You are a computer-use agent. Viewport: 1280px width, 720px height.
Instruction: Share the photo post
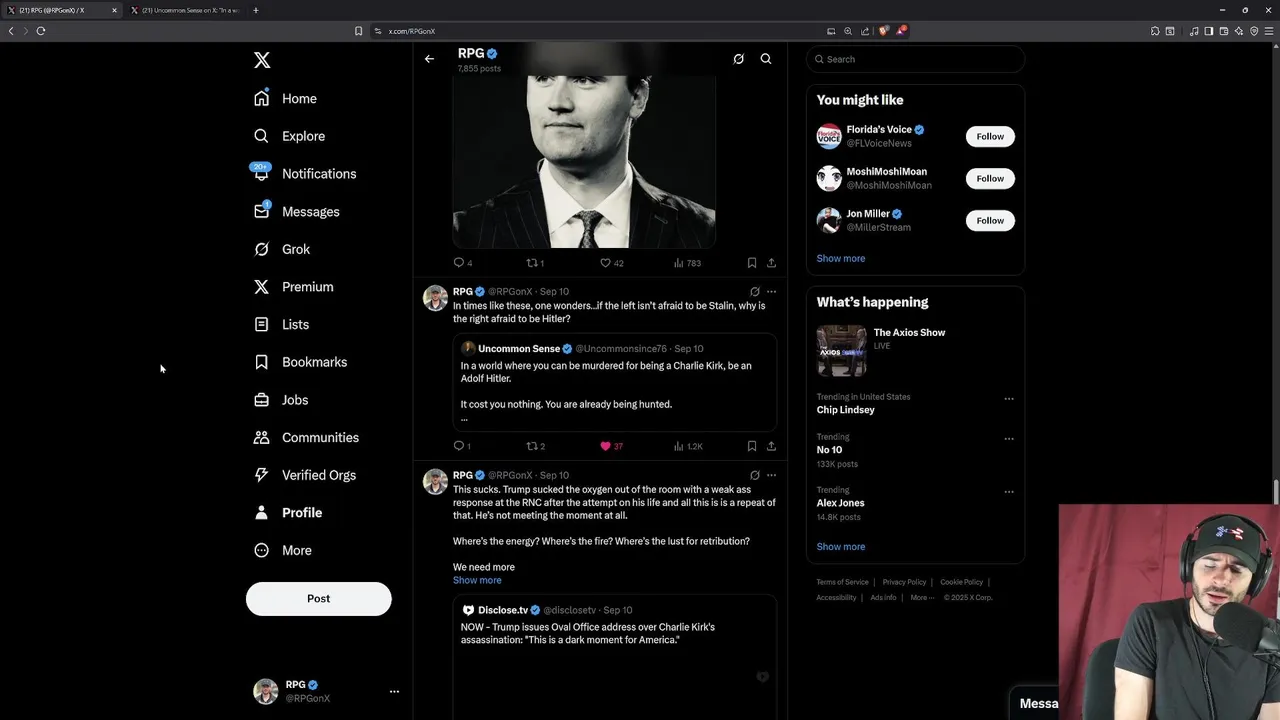[771, 263]
